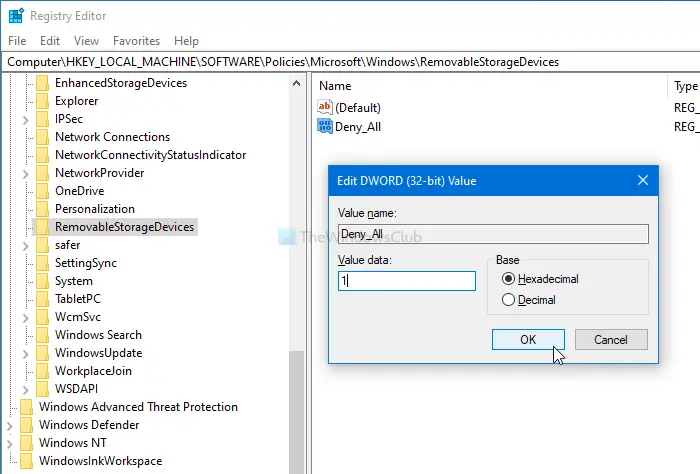
Task: Expand the WcmSvc tree node
Action: point(25,318)
